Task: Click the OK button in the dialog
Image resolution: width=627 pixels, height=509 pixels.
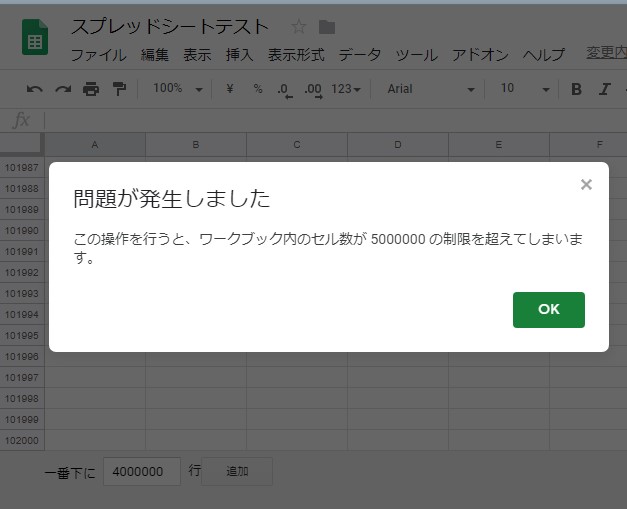Action: tap(548, 310)
